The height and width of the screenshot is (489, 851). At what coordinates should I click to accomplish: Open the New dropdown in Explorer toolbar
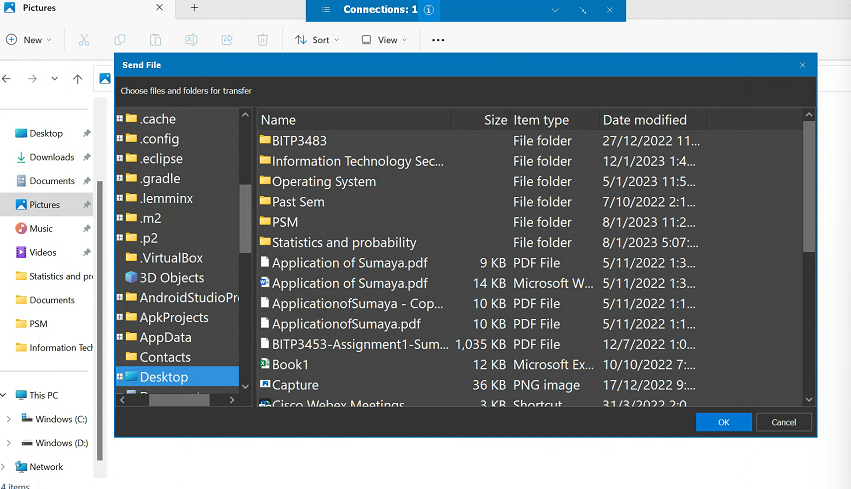pos(29,40)
